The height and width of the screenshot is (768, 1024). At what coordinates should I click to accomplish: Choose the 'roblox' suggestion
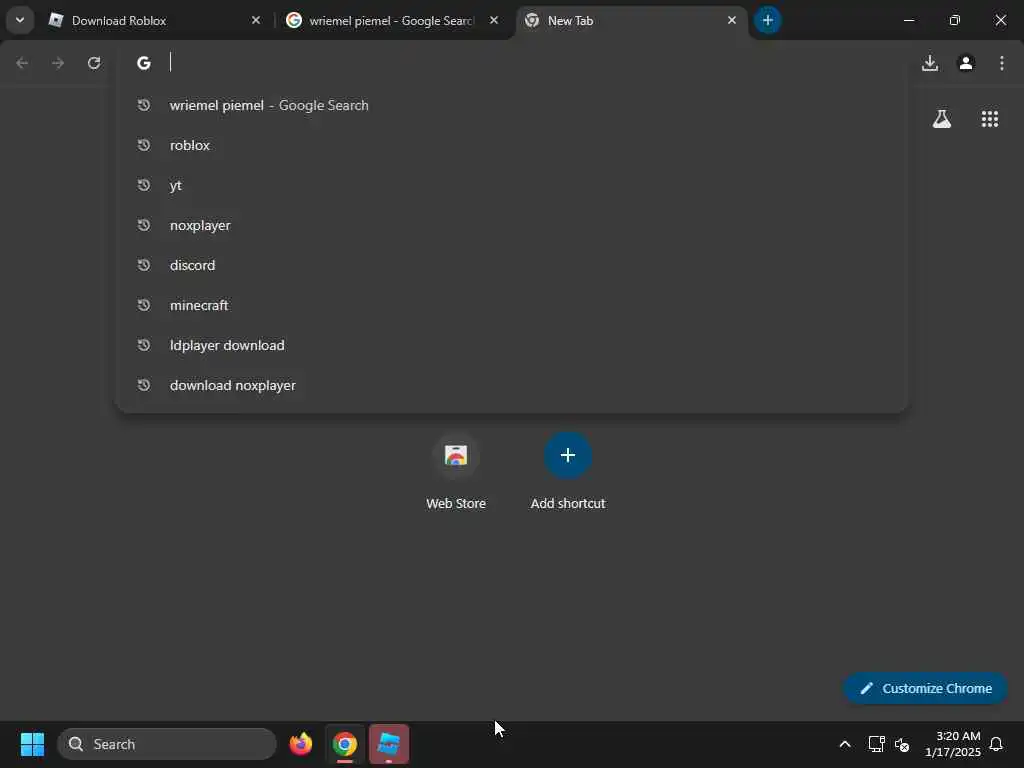[511, 145]
